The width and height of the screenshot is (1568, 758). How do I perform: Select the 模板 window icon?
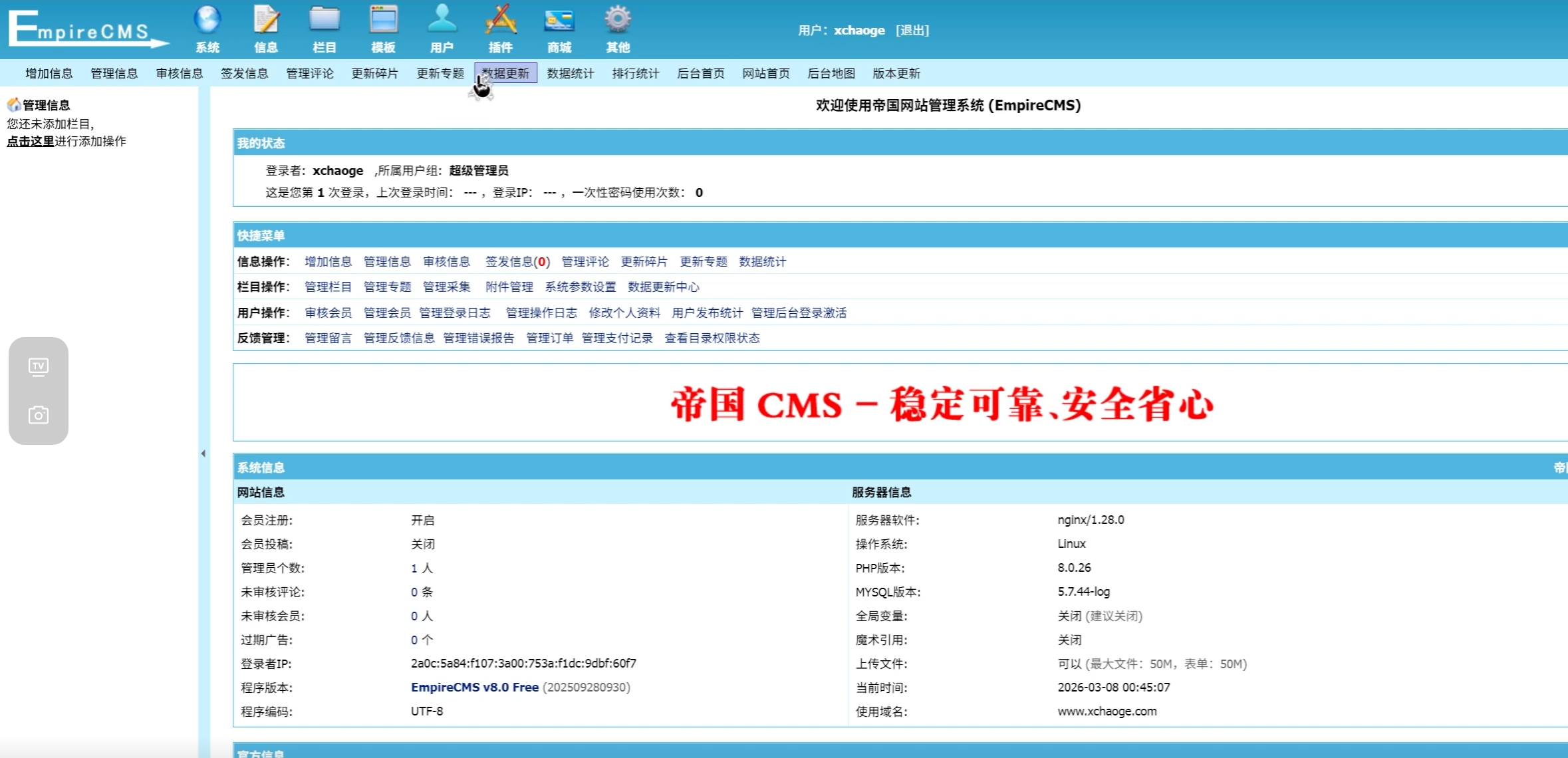tap(383, 20)
